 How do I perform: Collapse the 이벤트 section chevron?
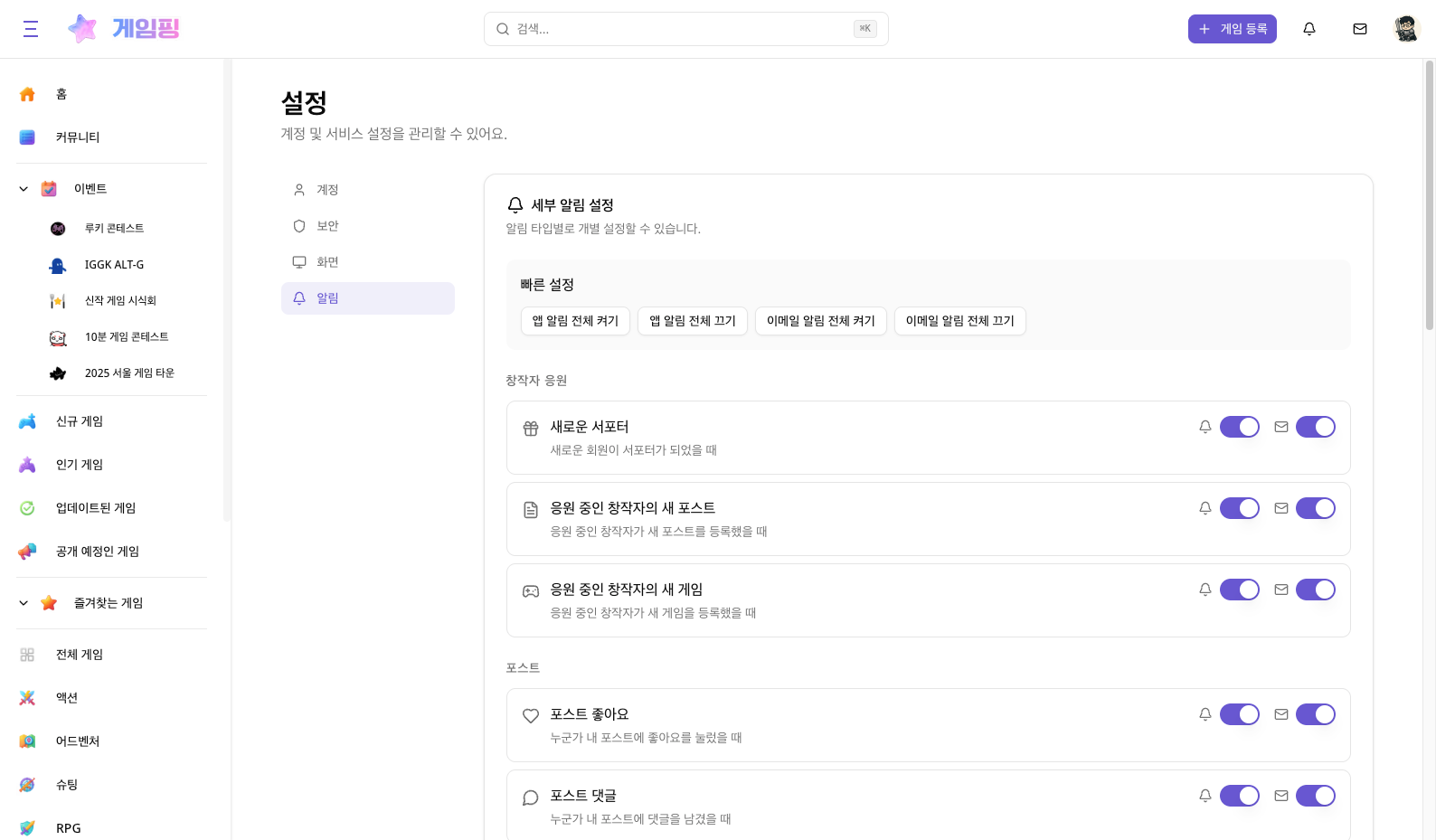[24, 189]
